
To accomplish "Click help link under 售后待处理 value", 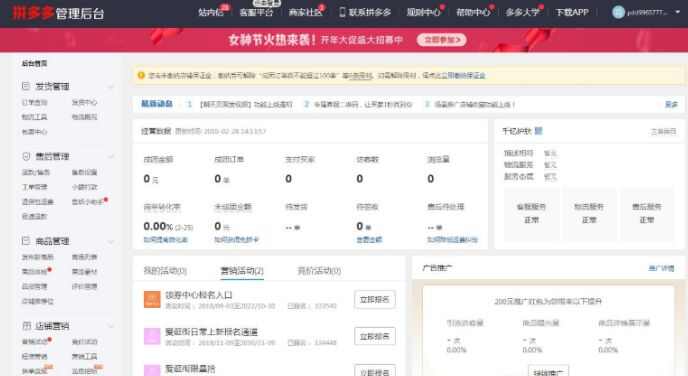I will (x=452, y=240).
